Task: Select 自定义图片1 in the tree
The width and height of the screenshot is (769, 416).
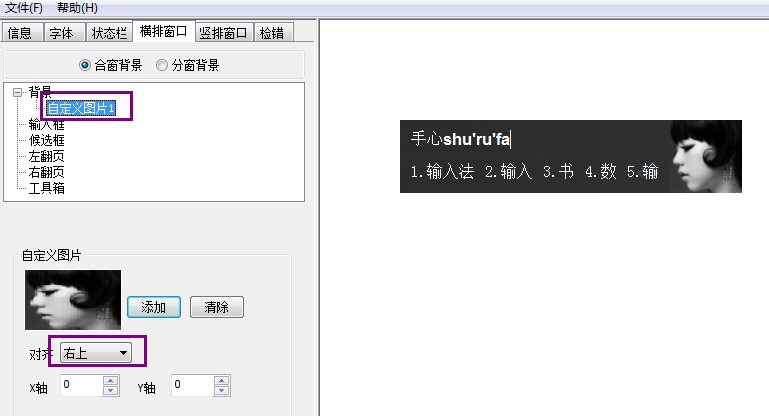Action: [x=81, y=108]
